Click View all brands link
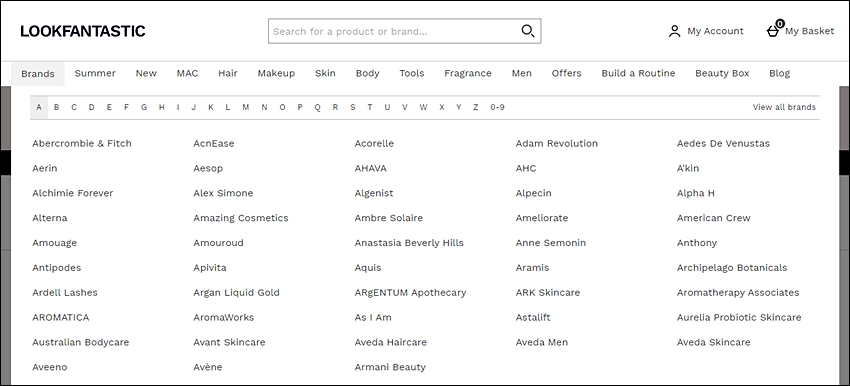The height and width of the screenshot is (386, 850). pyautogui.click(x=784, y=107)
